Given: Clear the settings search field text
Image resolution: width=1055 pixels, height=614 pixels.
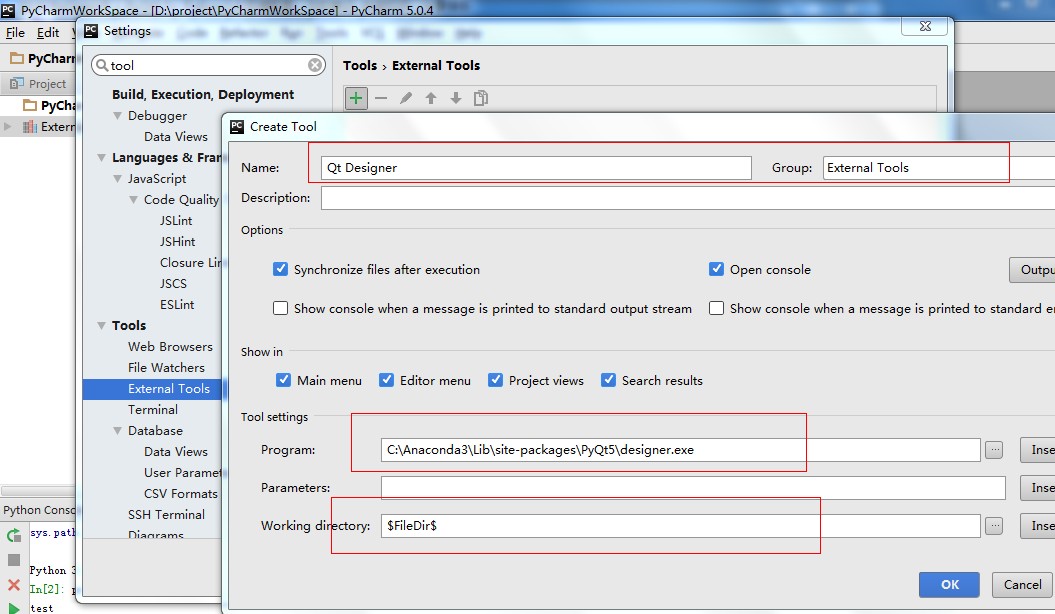Looking at the screenshot, I should 315,65.
